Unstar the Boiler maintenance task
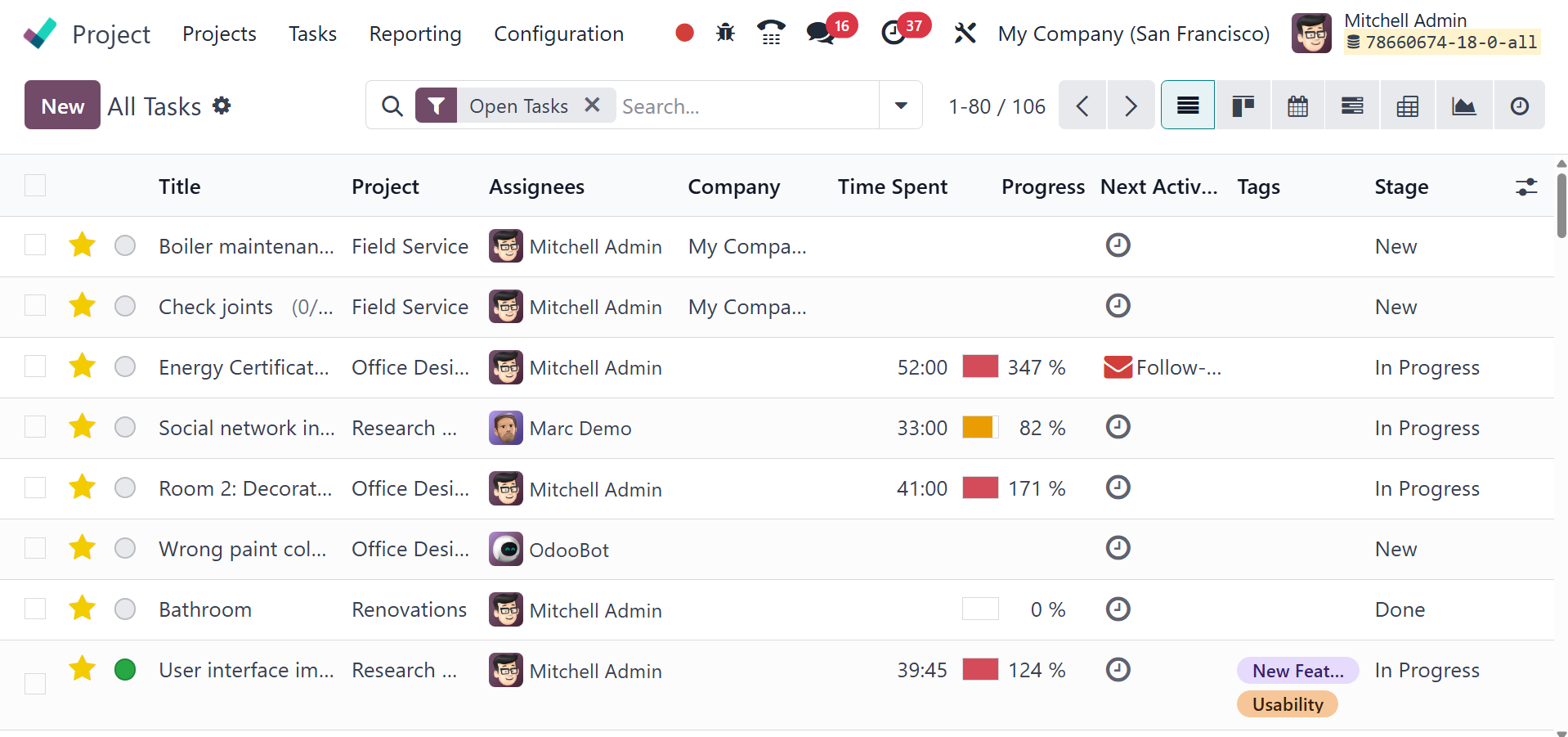 click(x=82, y=245)
